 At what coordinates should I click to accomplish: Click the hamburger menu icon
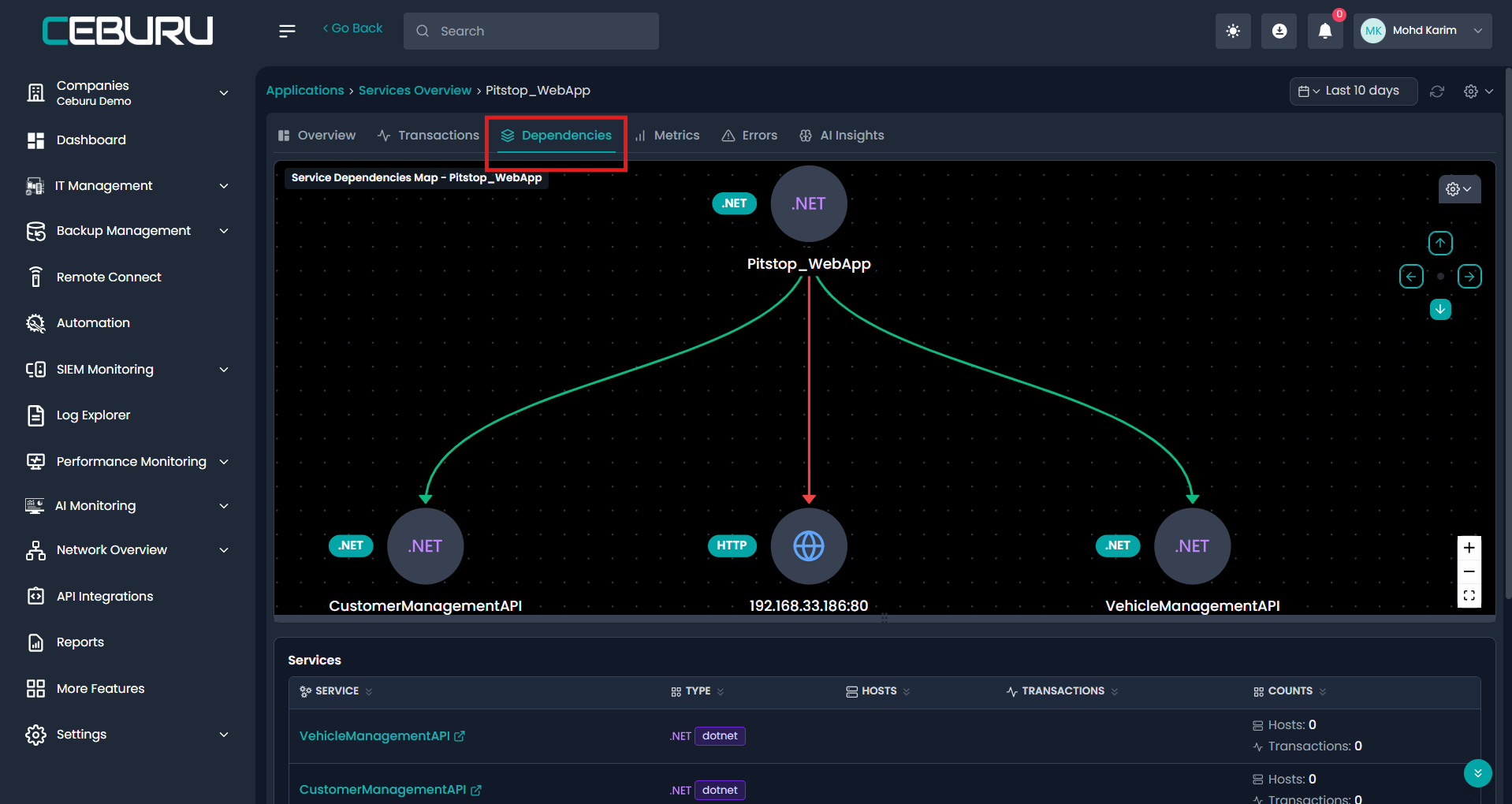[x=287, y=31]
